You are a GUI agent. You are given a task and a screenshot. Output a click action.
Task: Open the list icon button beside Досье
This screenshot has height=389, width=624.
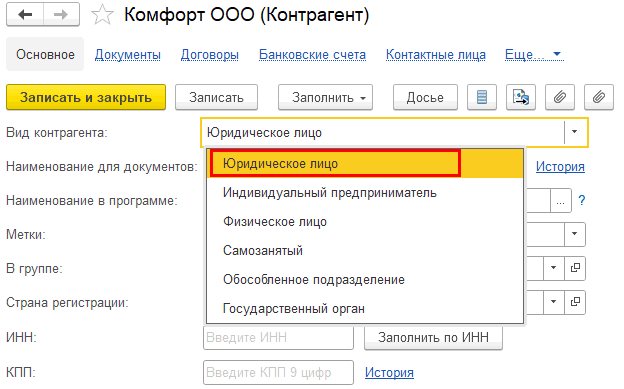click(x=482, y=97)
